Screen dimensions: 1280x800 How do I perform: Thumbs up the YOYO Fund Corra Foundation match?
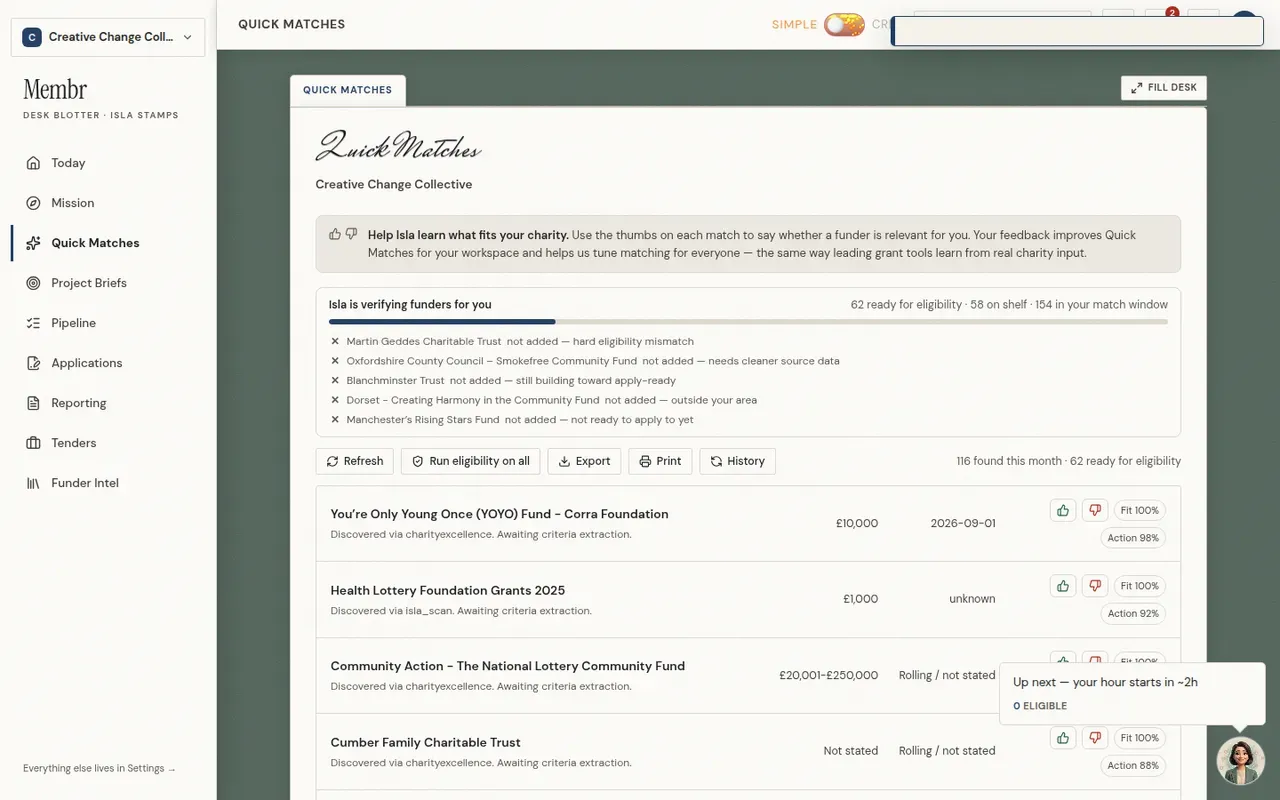[1063, 510]
